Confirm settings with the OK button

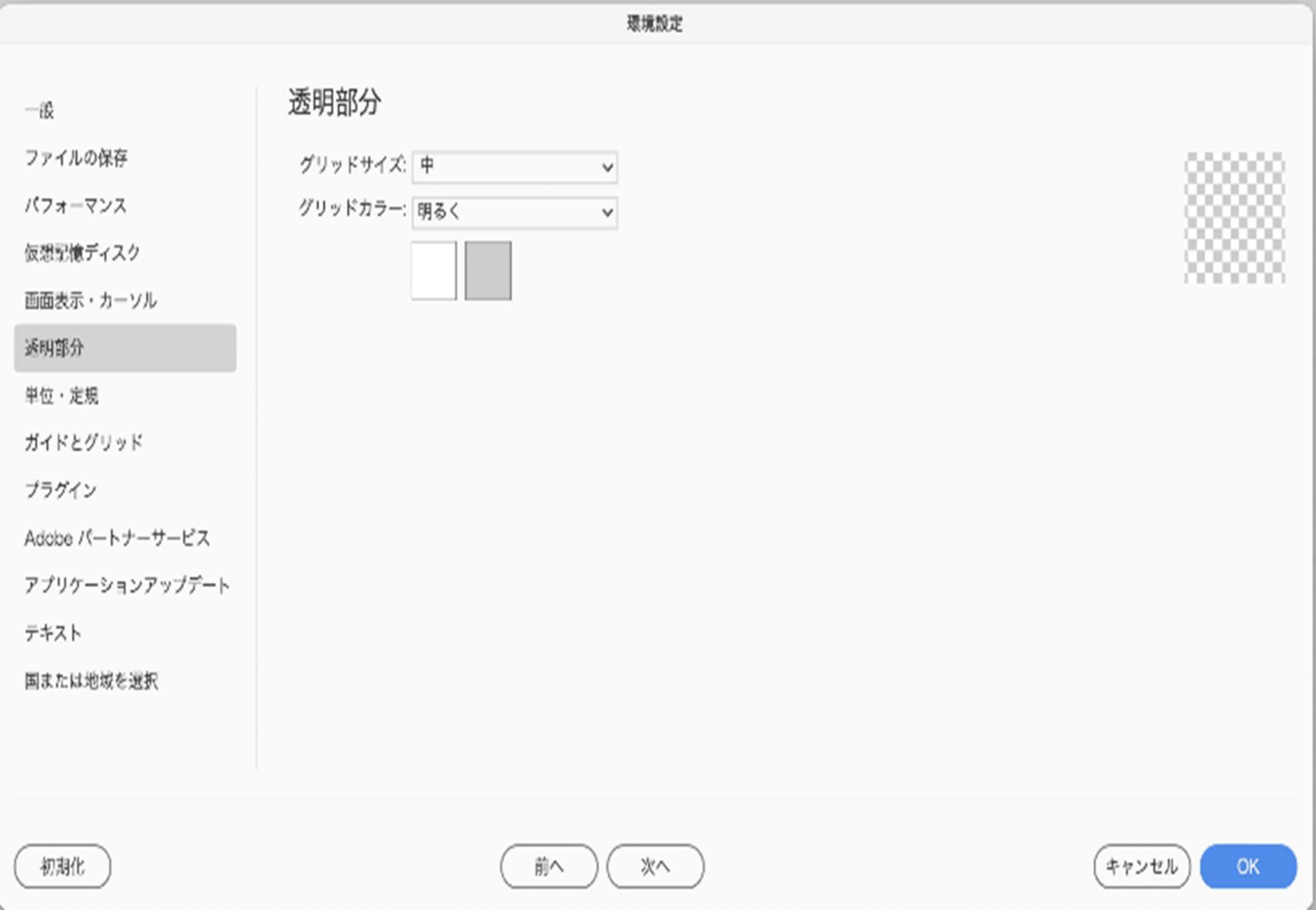(1248, 867)
